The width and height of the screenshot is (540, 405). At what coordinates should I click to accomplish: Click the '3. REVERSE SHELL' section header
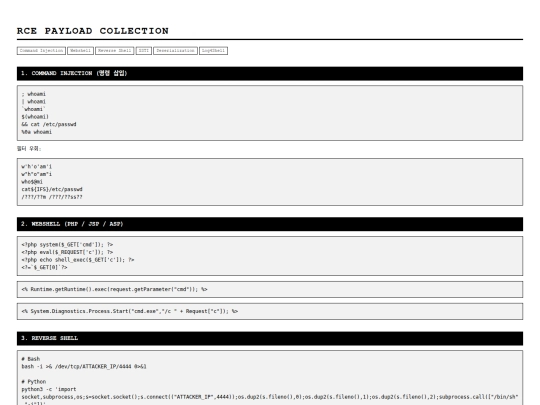pos(270,338)
